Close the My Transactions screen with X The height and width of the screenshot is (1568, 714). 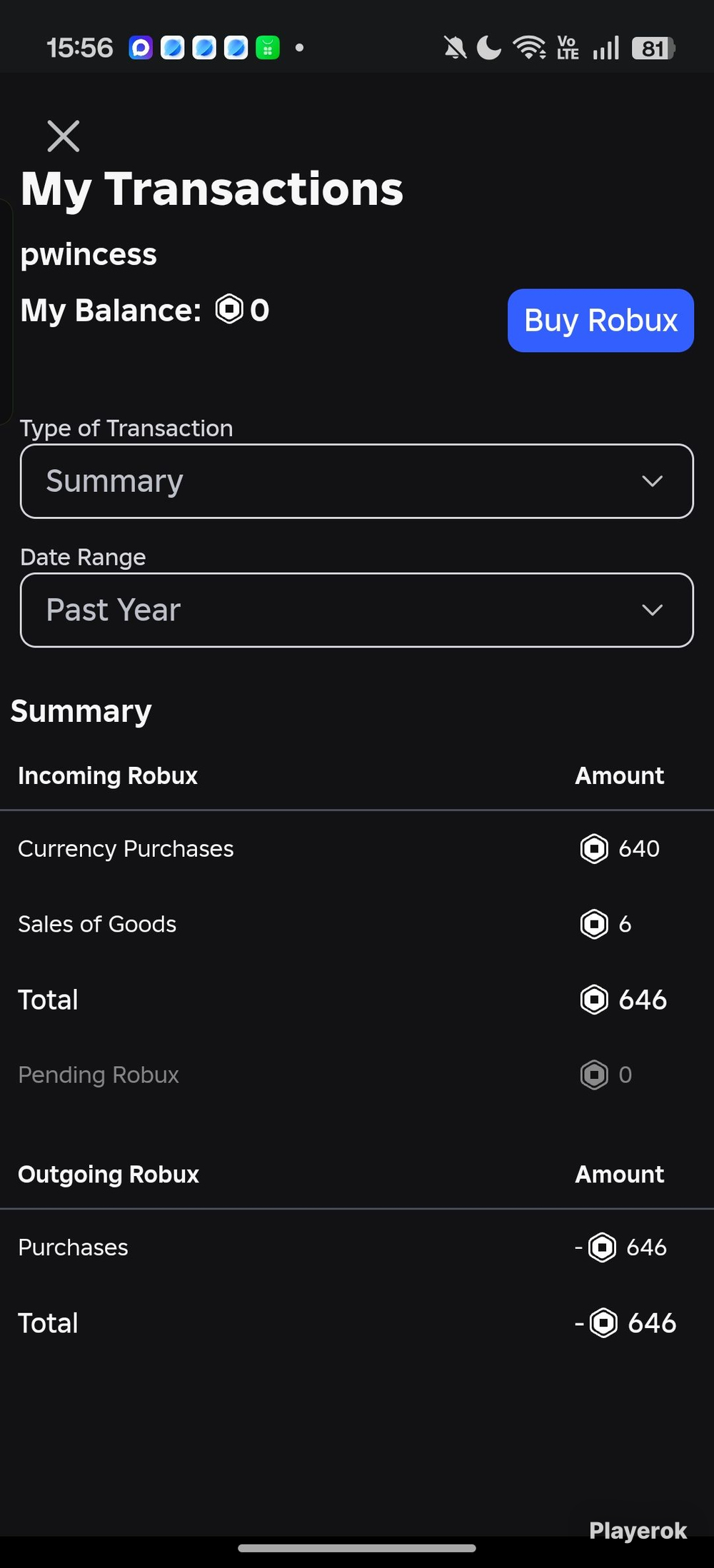coord(63,136)
